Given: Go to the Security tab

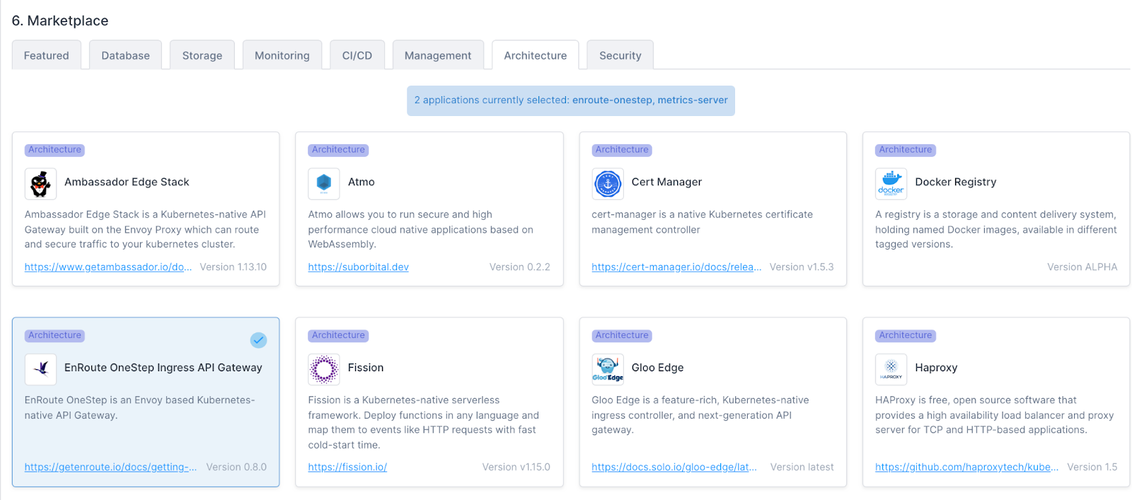Looking at the screenshot, I should tap(620, 55).
